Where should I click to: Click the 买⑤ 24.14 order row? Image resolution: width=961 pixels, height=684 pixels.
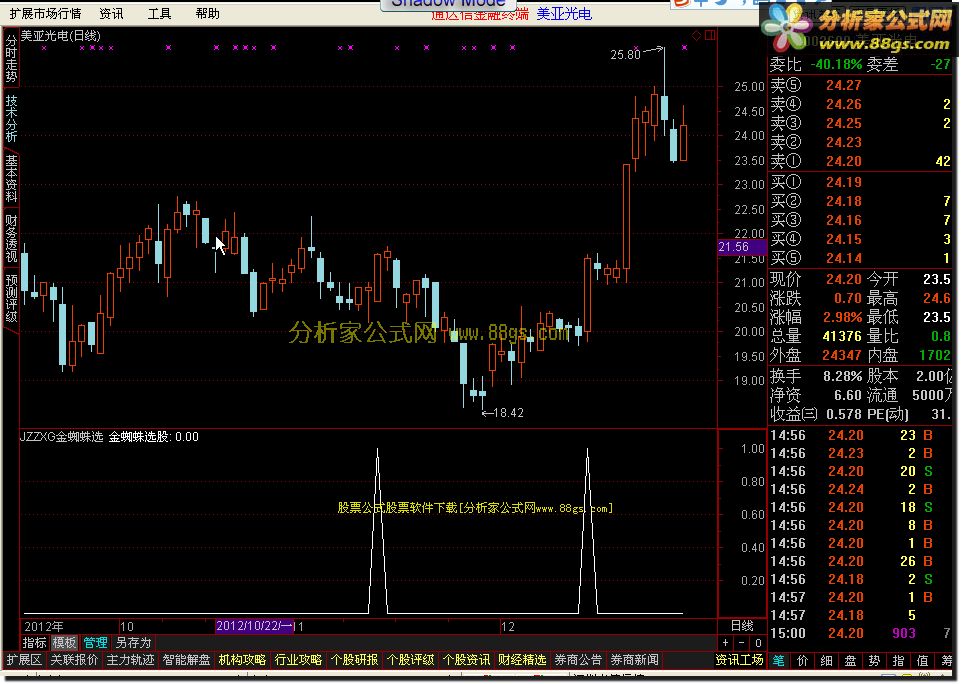860,258
